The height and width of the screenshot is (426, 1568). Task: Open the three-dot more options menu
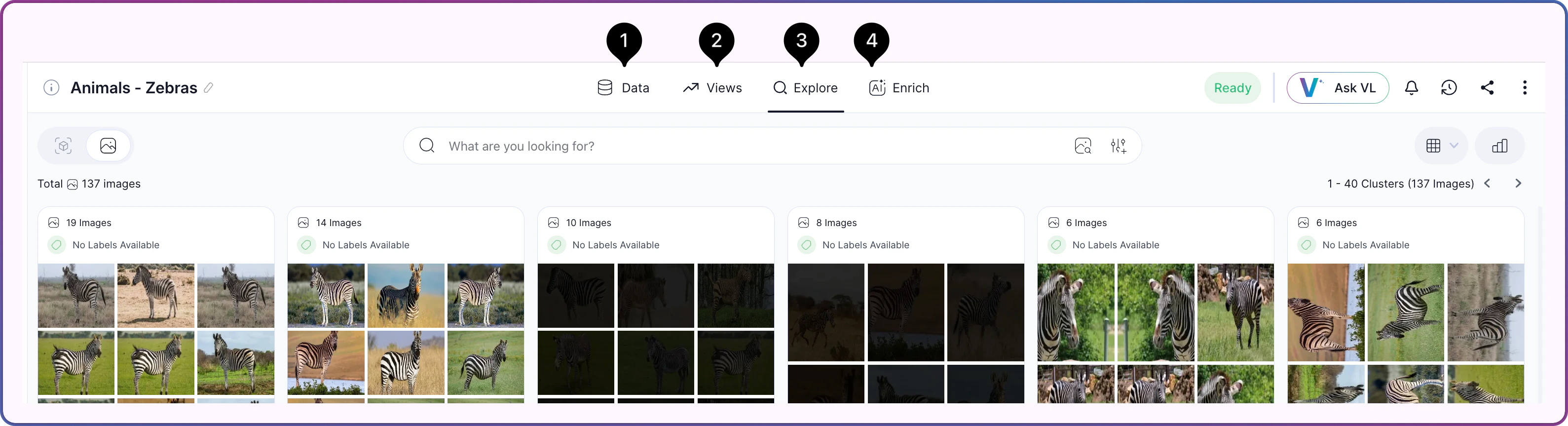(1525, 88)
